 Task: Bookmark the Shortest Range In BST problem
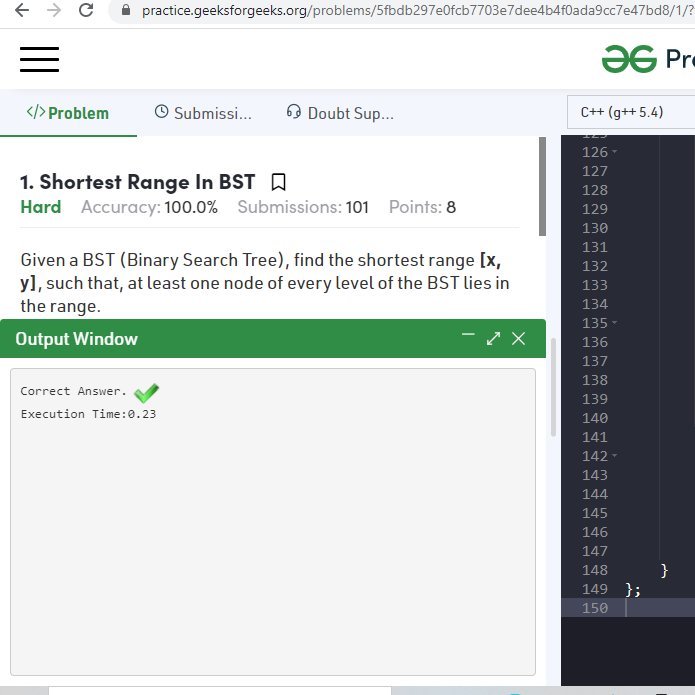point(278,182)
